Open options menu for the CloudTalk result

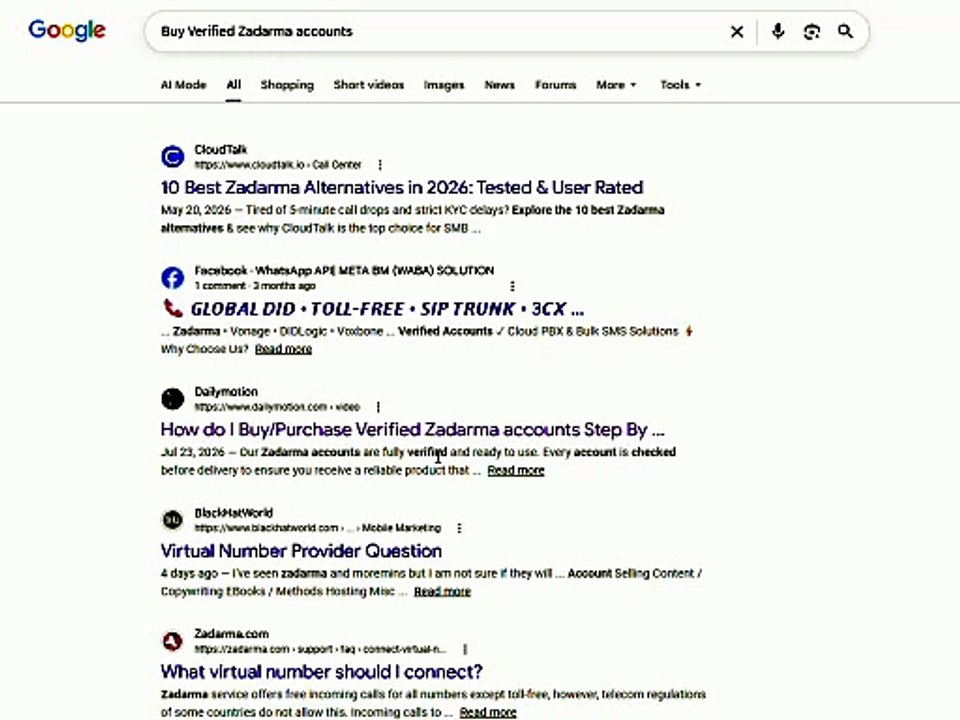pos(380,165)
